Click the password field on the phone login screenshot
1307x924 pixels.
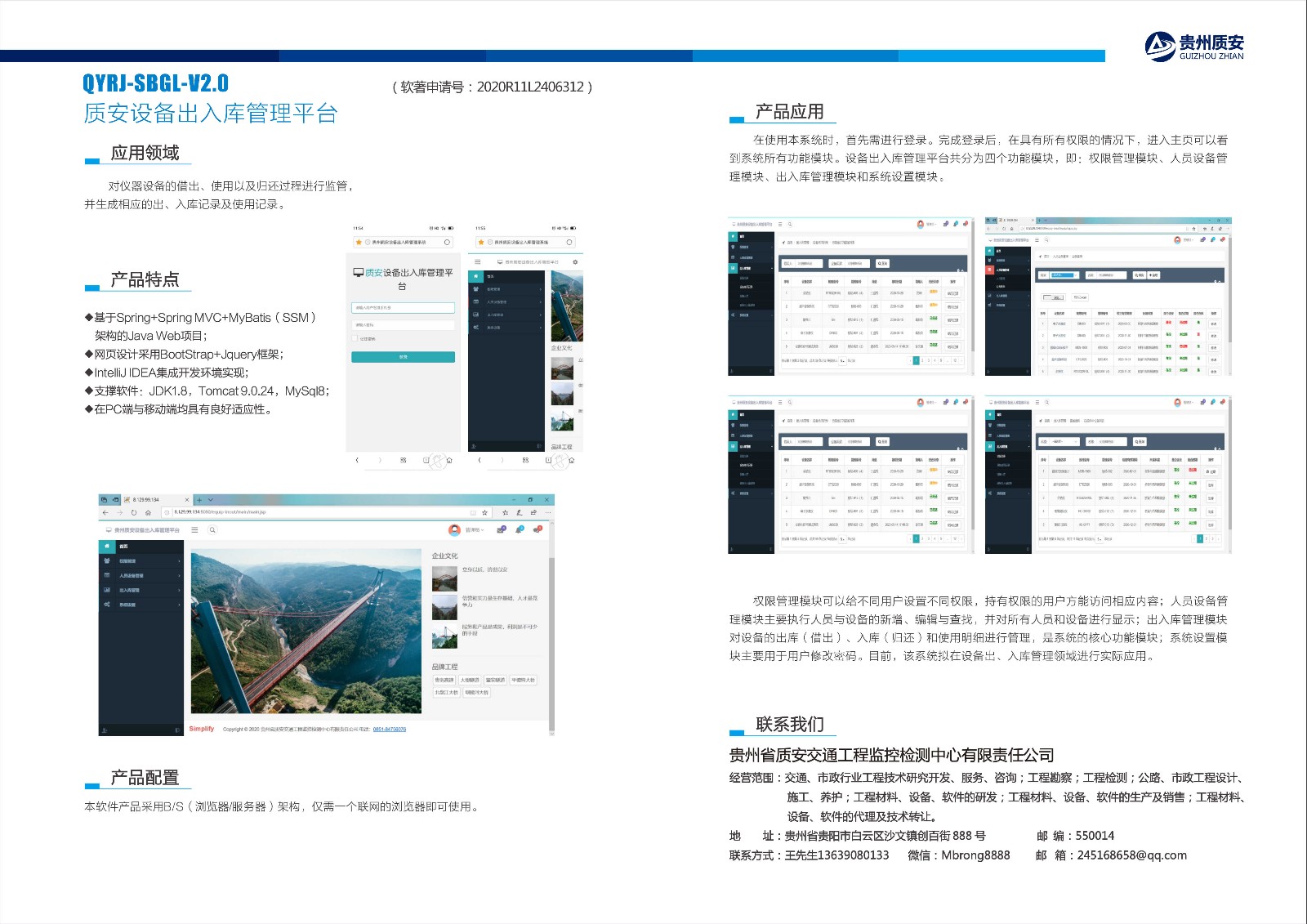tap(403, 325)
